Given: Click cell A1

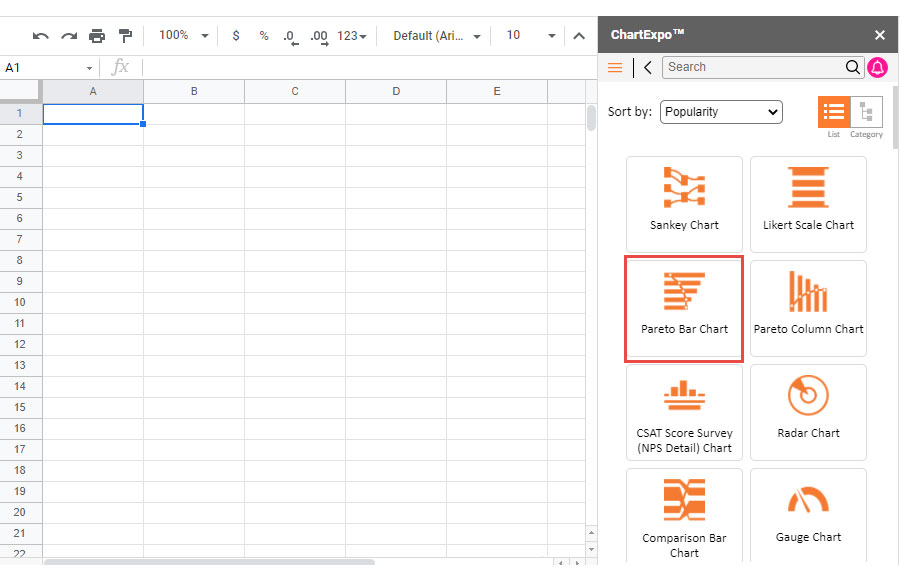Looking at the screenshot, I should point(93,114).
